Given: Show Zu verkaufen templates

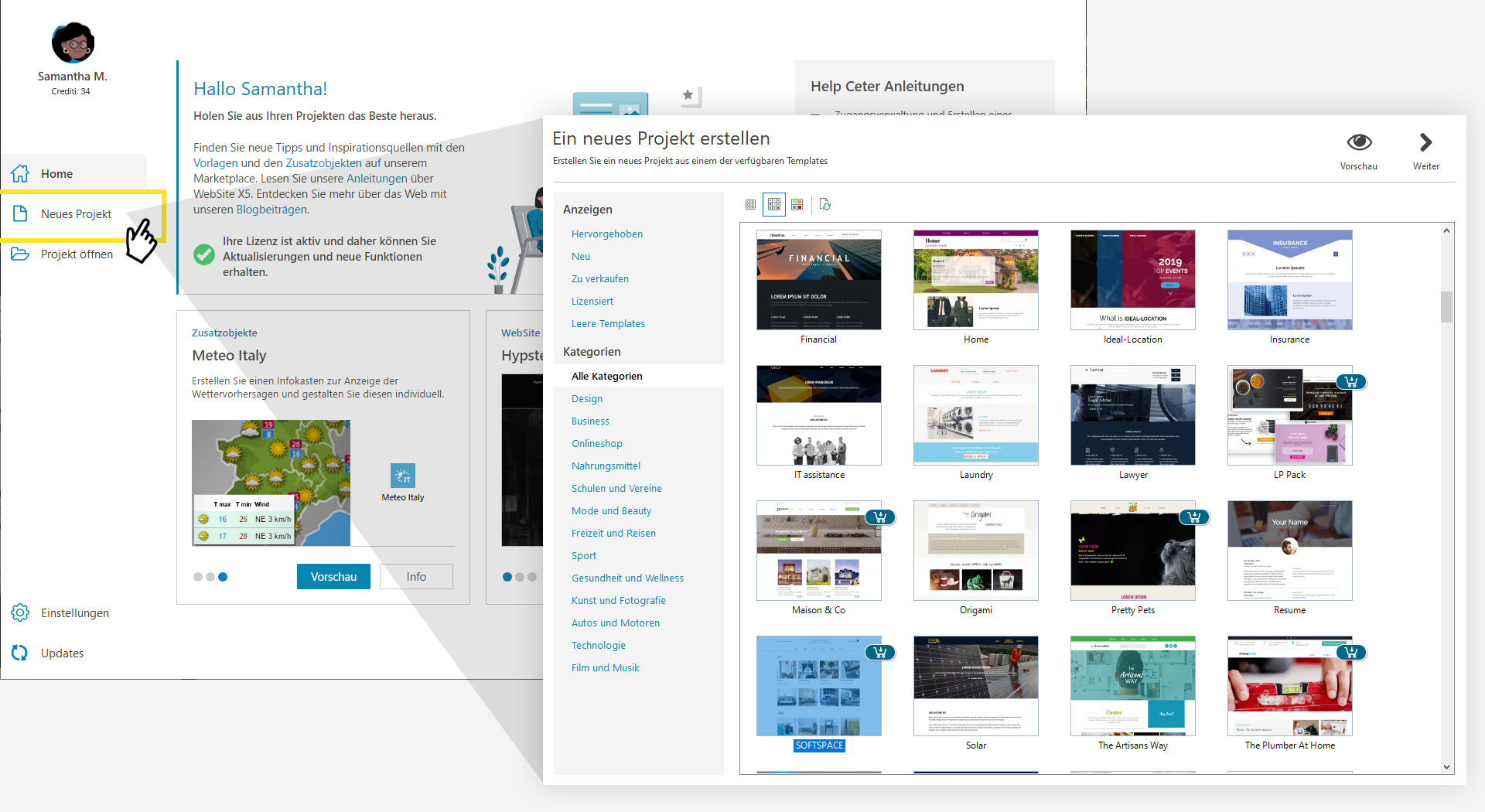Looking at the screenshot, I should [x=600, y=279].
